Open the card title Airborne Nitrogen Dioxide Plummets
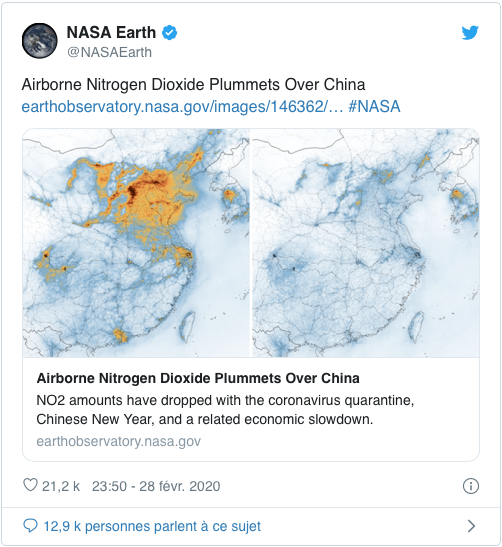This screenshot has height=547, width=502. (198, 378)
